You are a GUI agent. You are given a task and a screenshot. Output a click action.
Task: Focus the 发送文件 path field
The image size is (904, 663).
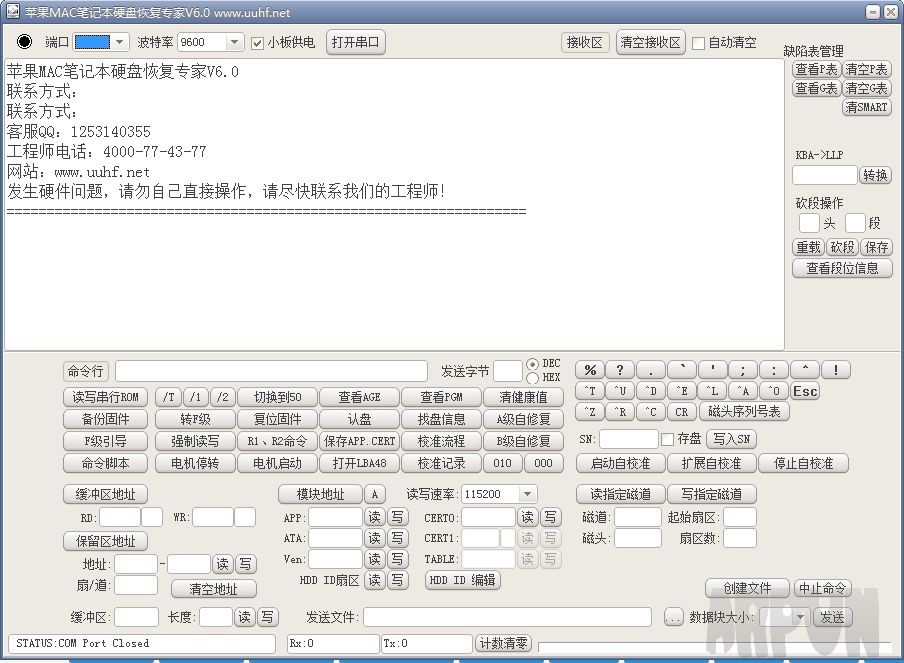(x=507, y=617)
